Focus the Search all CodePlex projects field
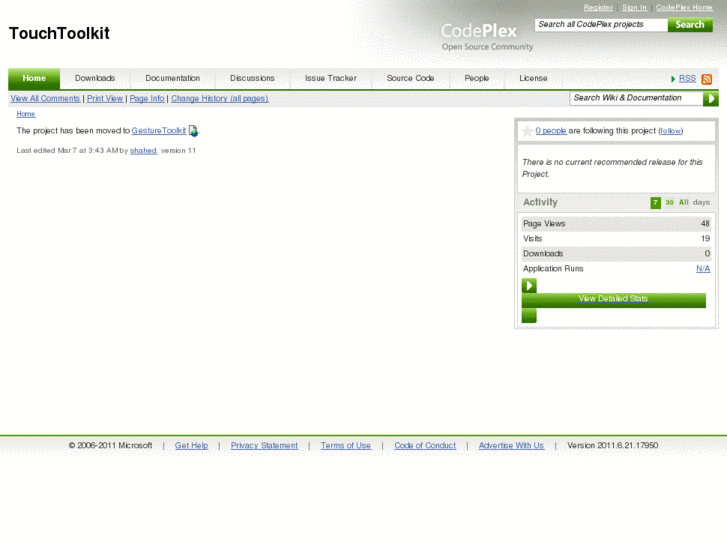727x545 pixels. point(601,25)
